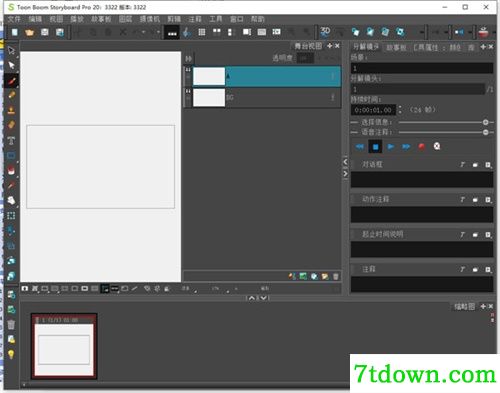Click the highlighted black workspace button in toolbar

[x=172, y=33]
